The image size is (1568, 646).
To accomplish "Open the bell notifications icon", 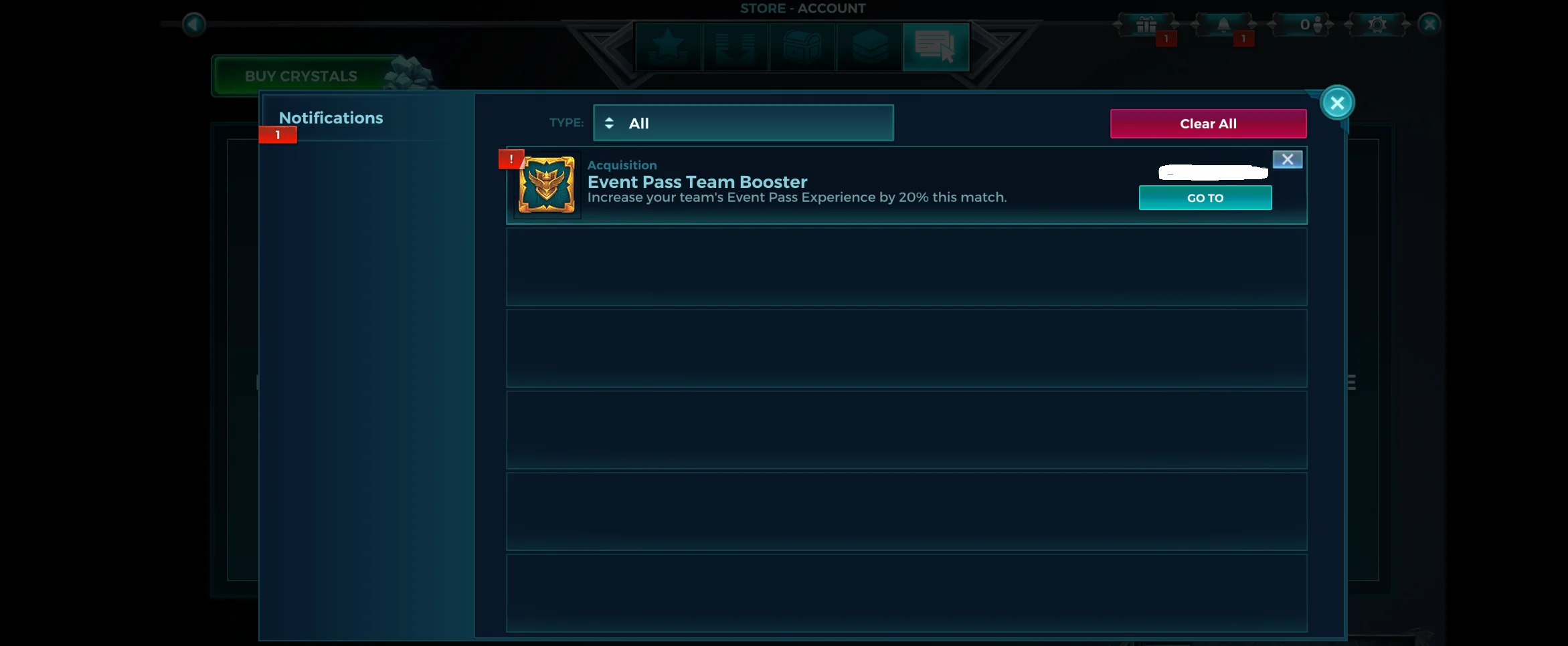I will point(1223,25).
